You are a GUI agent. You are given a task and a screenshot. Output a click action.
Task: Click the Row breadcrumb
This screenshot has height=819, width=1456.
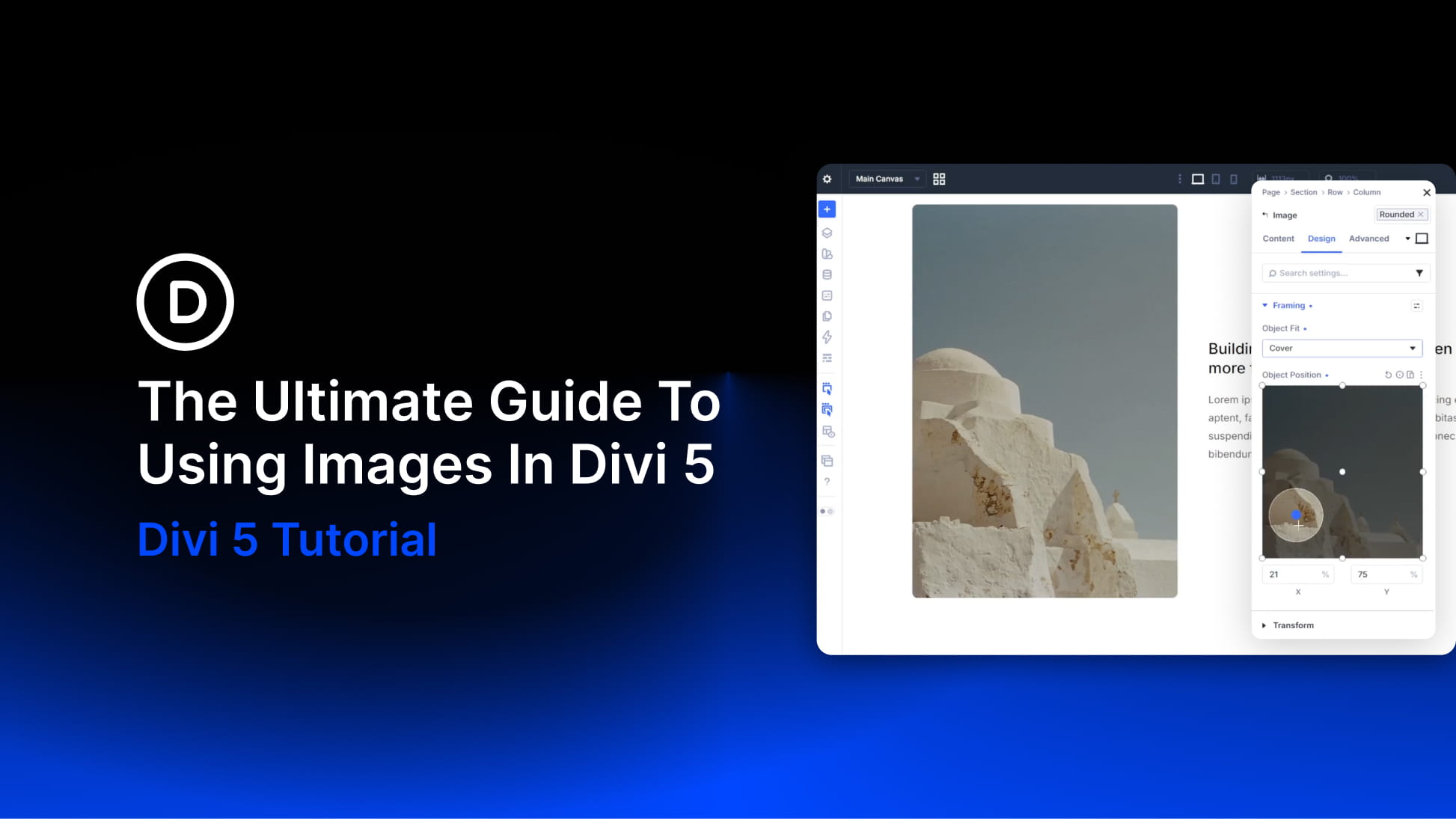(1335, 192)
